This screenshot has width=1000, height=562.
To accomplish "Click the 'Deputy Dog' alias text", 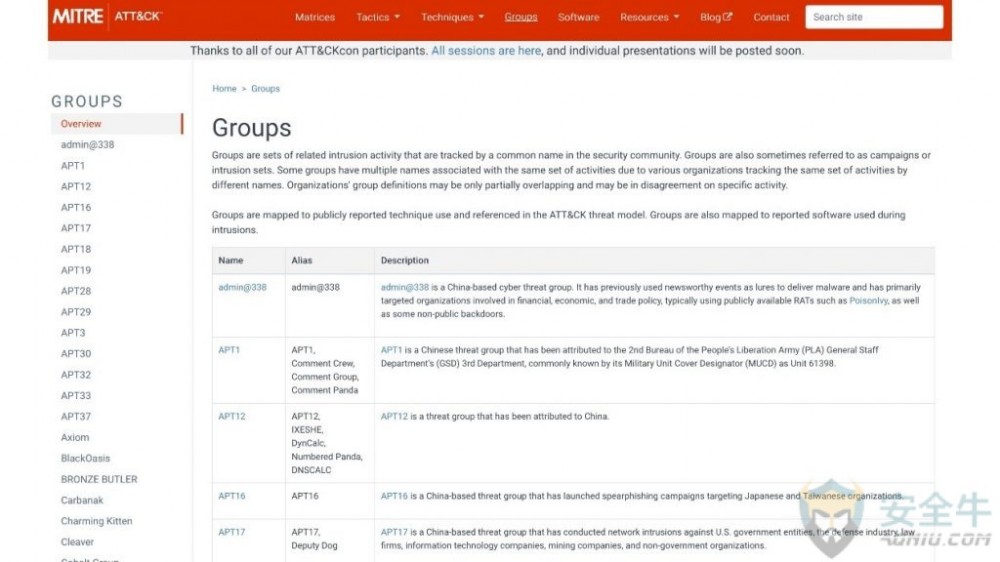I will coord(314,545).
